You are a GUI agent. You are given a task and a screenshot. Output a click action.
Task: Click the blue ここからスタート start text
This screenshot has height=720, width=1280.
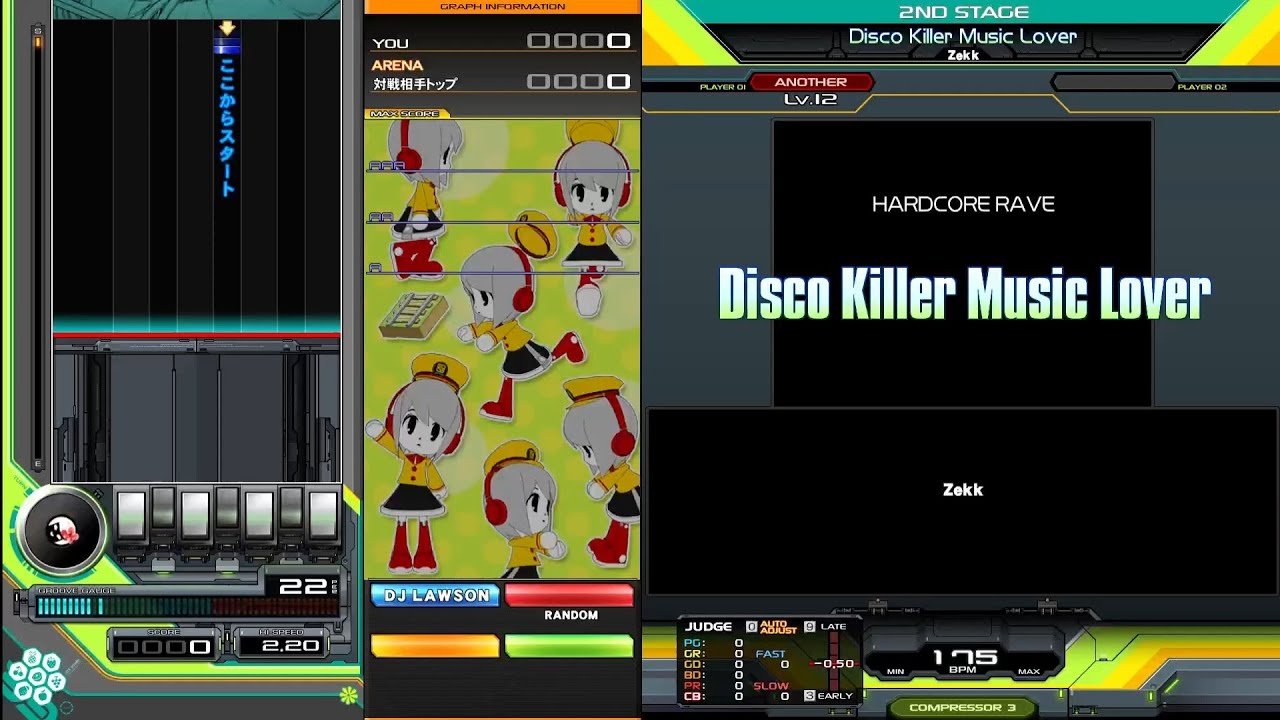tap(227, 127)
